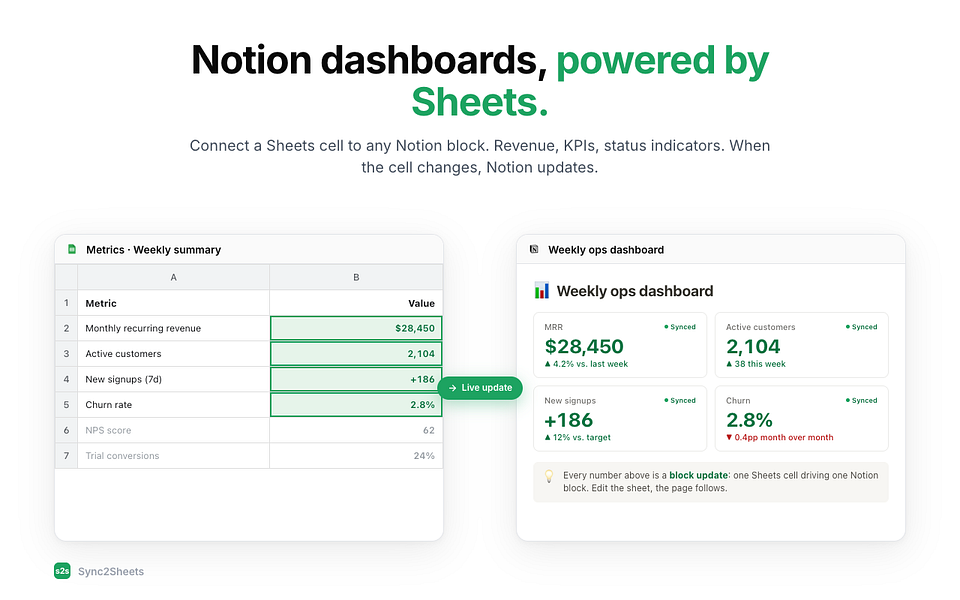The image size is (960, 600).
Task: Select row 6 header number
Action: [x=66, y=430]
